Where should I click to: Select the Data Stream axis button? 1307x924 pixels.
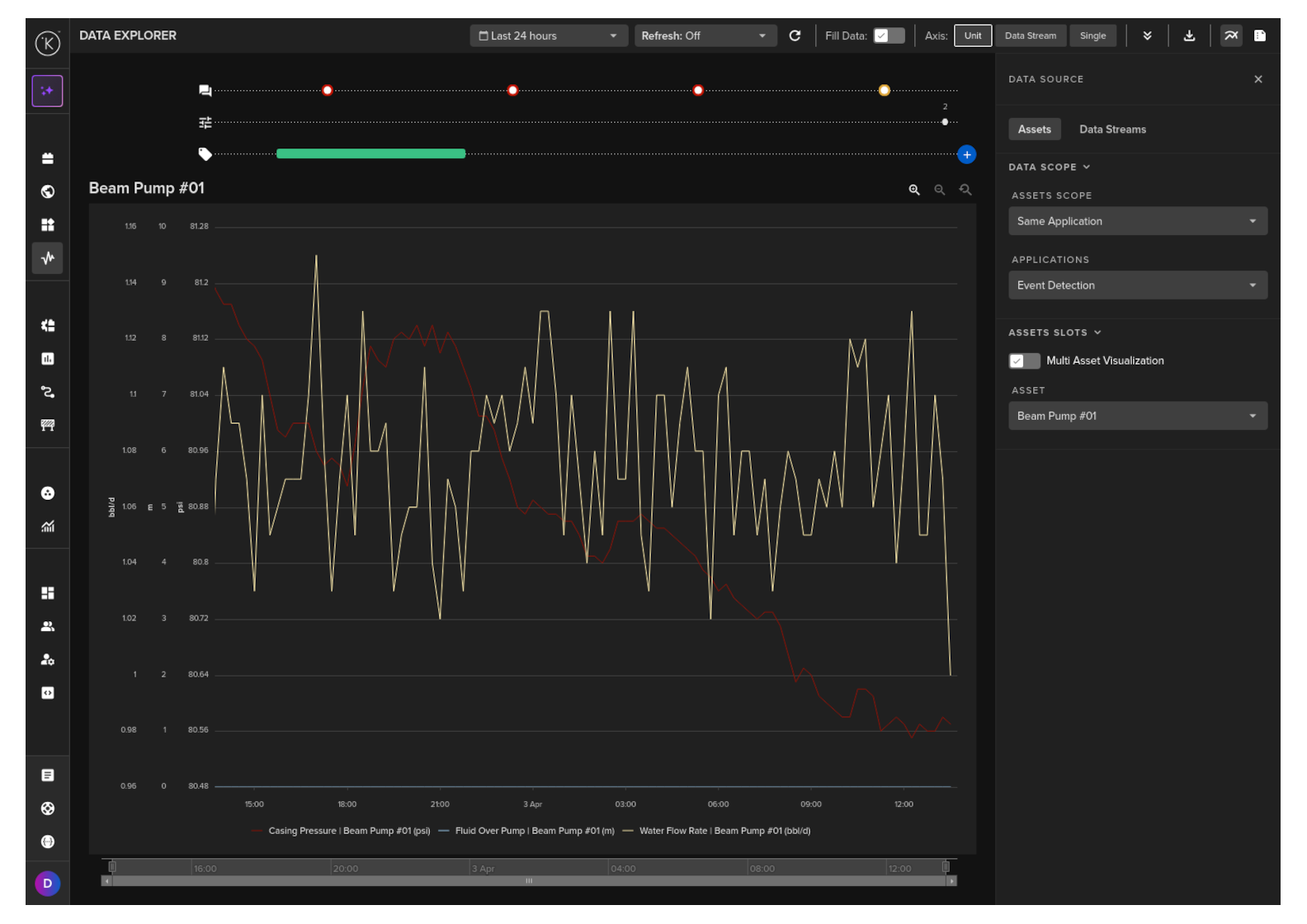click(1030, 35)
